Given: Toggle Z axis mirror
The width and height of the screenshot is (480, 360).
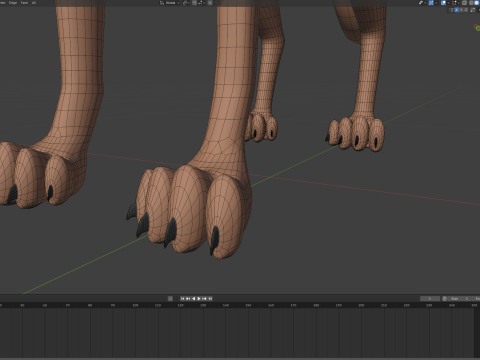Looking at the screenshot, I should 466,10.
